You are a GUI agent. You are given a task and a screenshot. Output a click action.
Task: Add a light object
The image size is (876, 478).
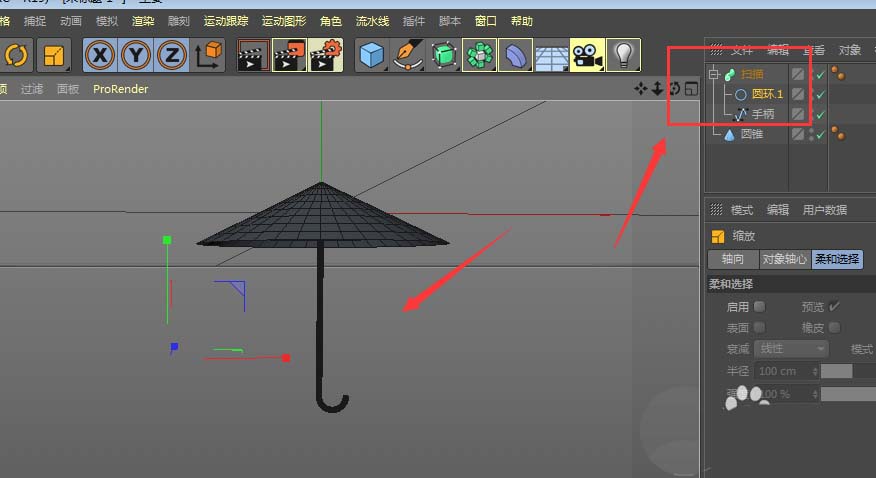(x=623, y=55)
